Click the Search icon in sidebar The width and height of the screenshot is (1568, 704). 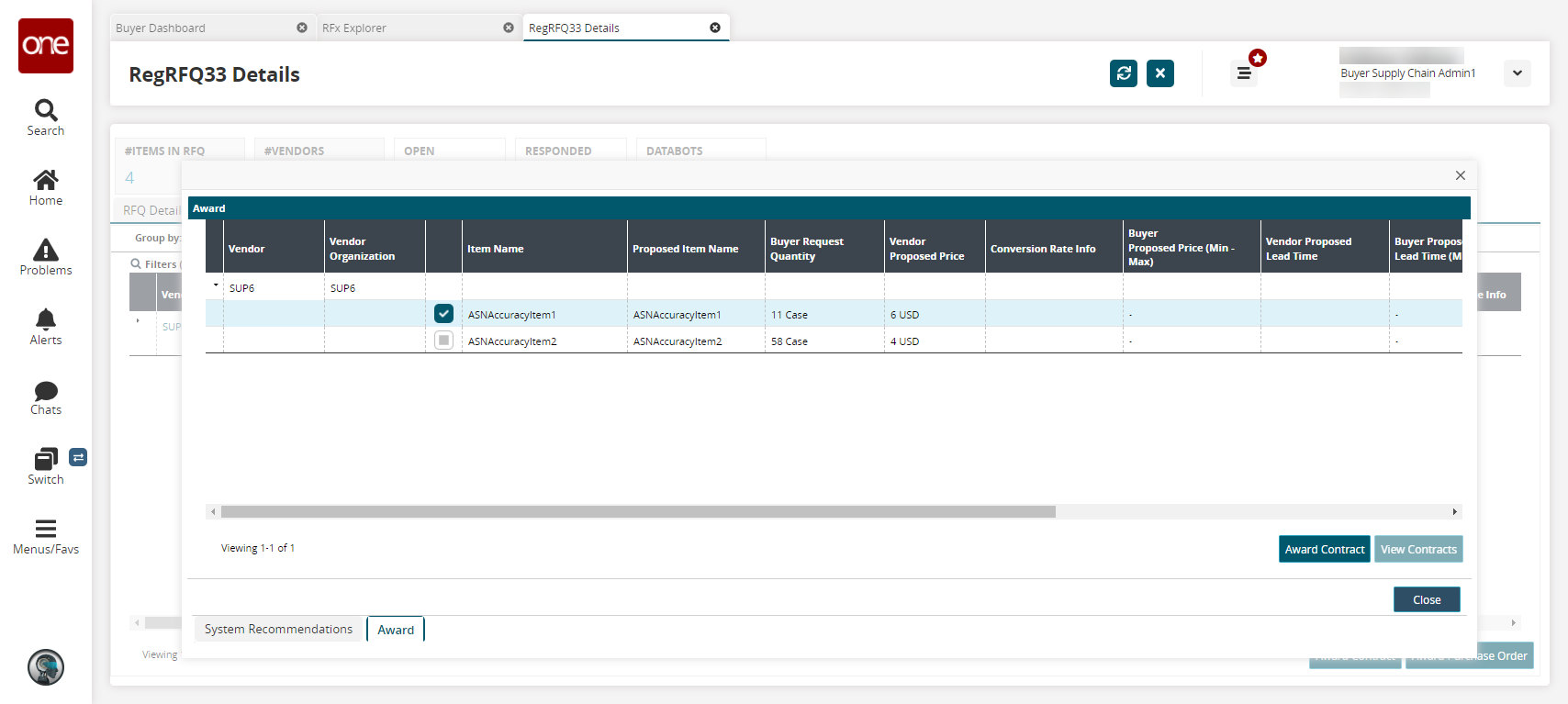coord(46,111)
